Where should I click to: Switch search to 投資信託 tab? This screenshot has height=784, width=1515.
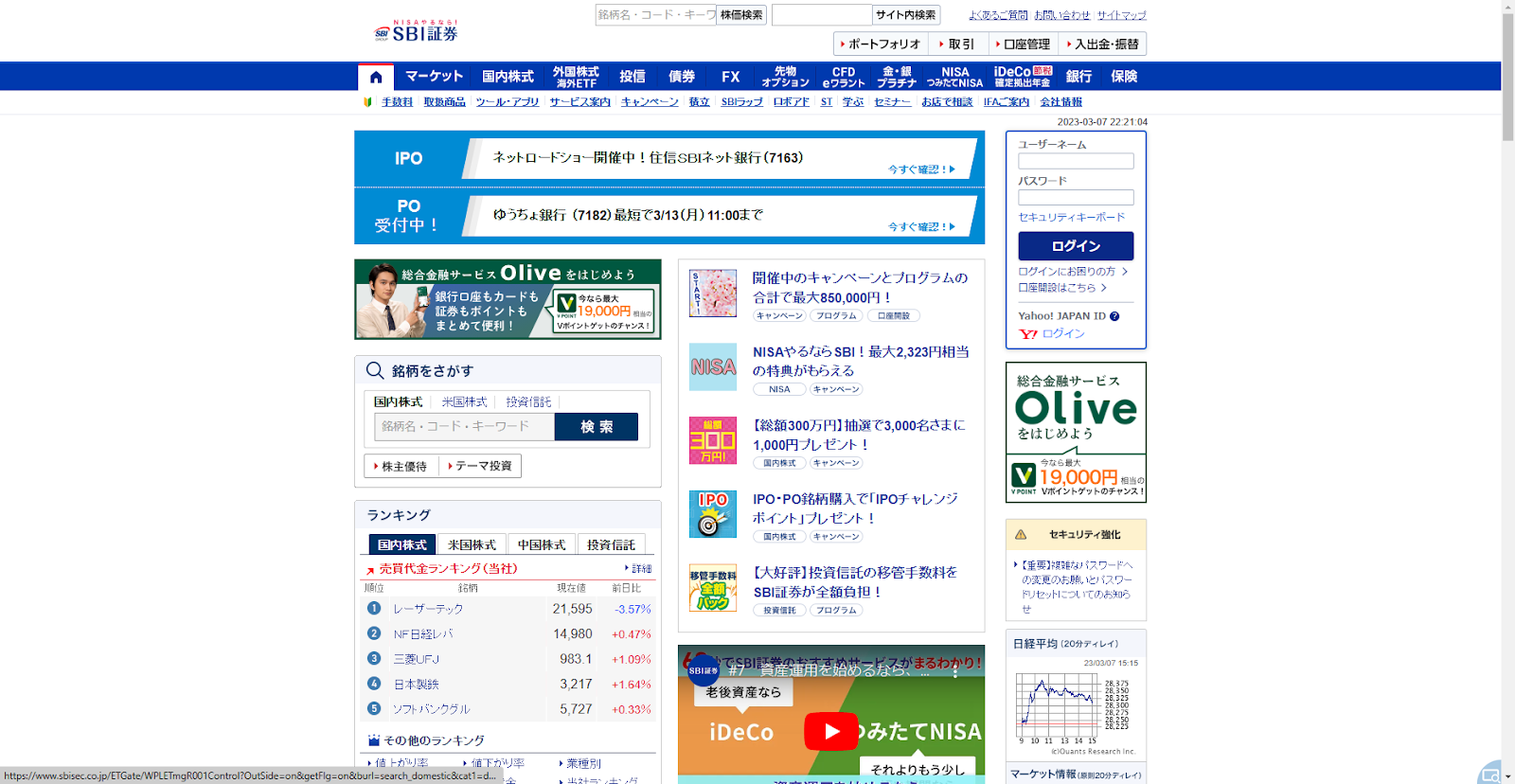(x=528, y=402)
